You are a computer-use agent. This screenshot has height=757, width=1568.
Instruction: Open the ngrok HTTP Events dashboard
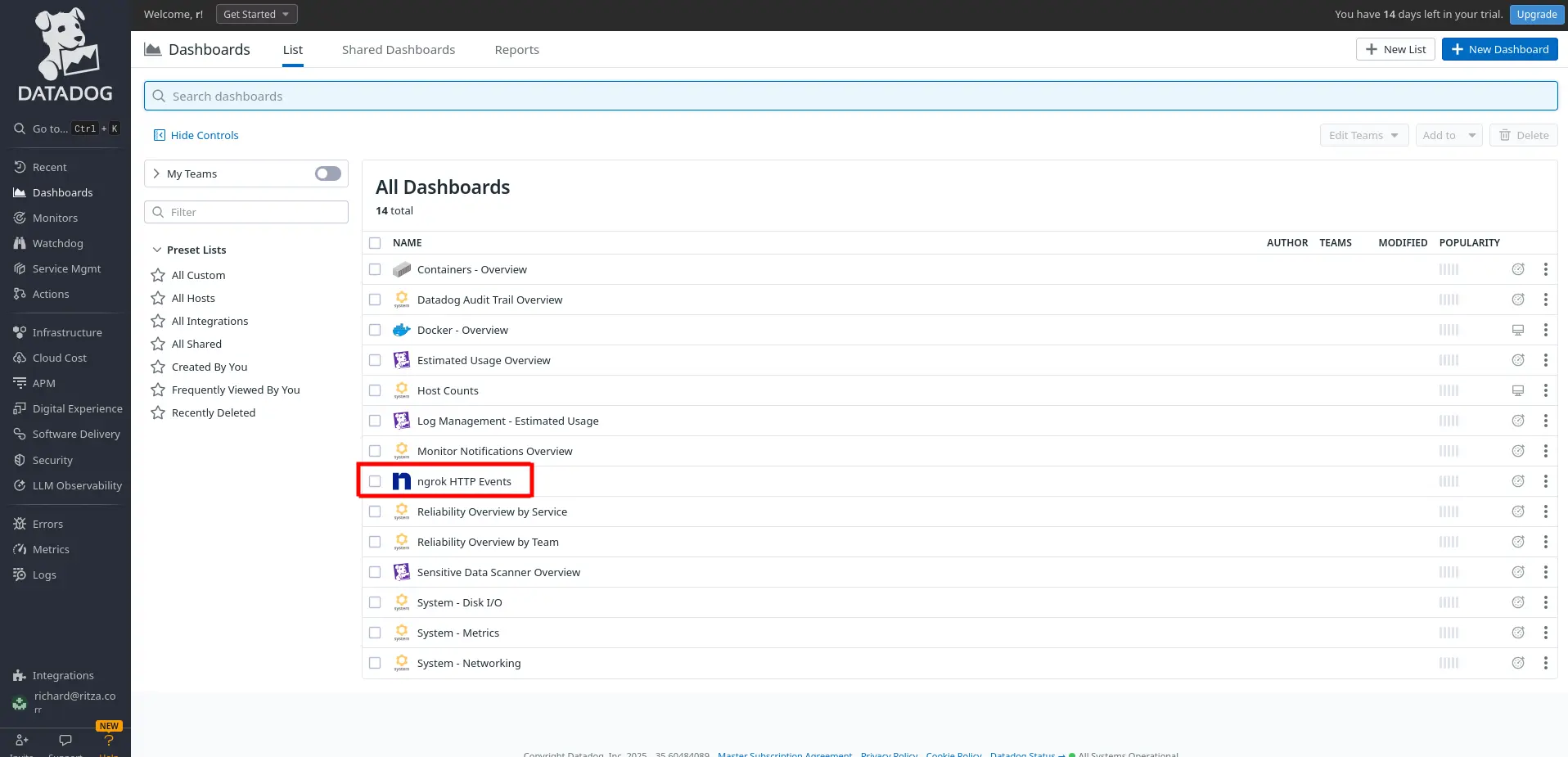click(464, 481)
